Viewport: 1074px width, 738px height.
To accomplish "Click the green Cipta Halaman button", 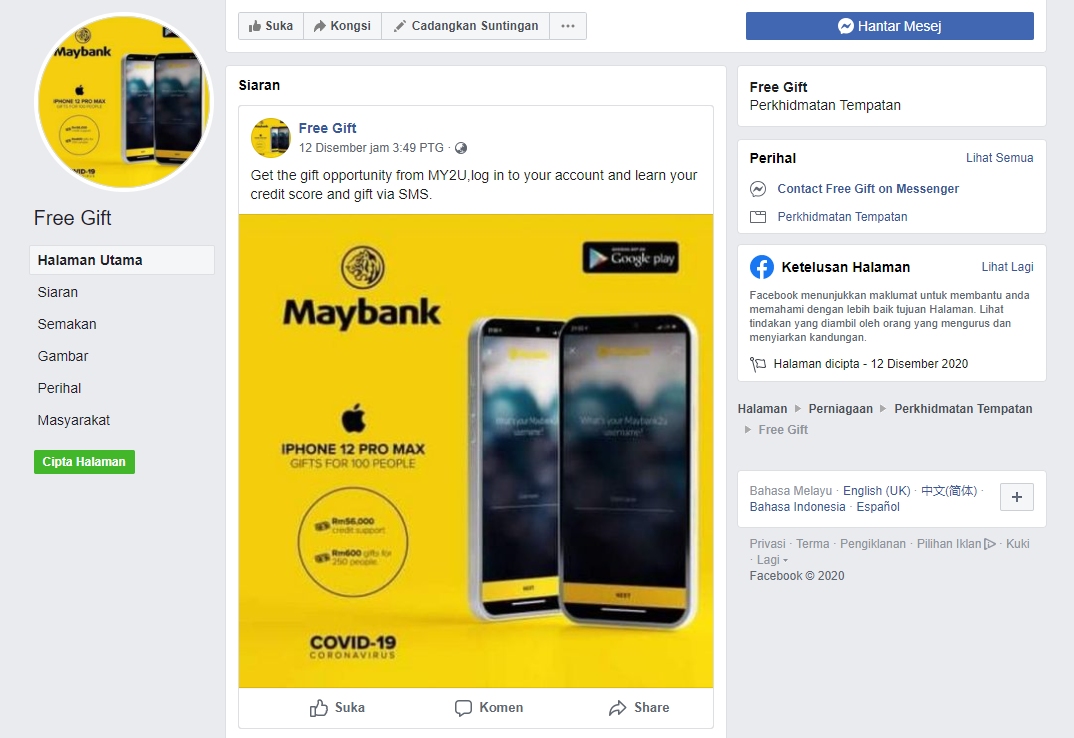I will [84, 462].
